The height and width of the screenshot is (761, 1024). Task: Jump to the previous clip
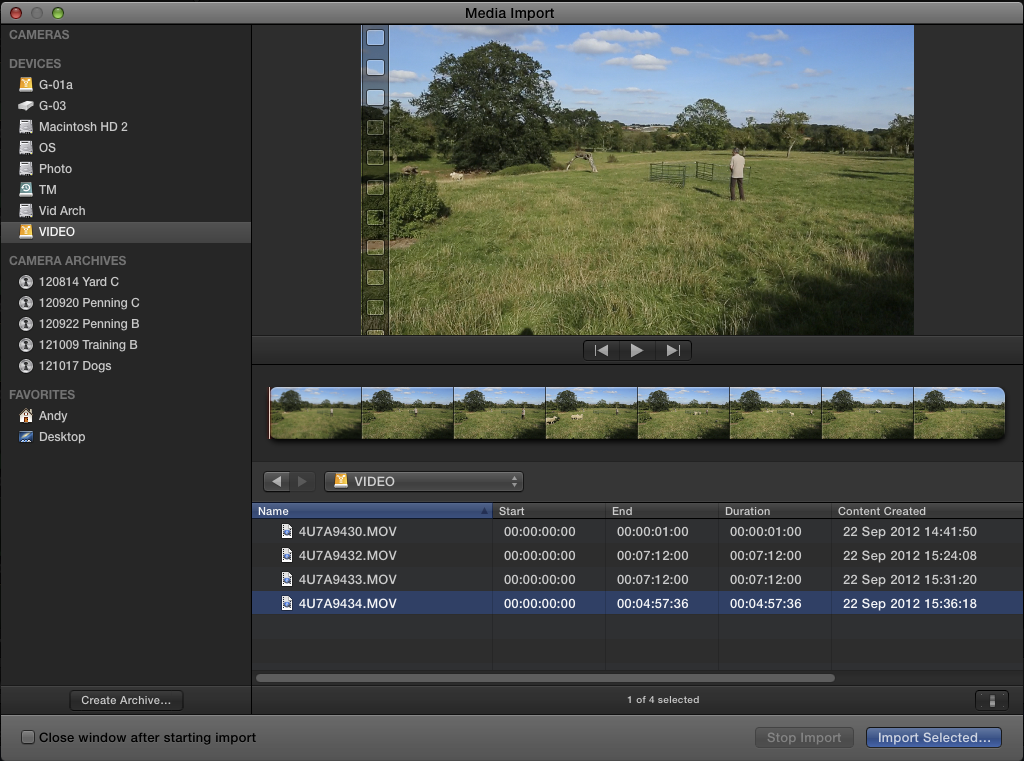tap(601, 351)
